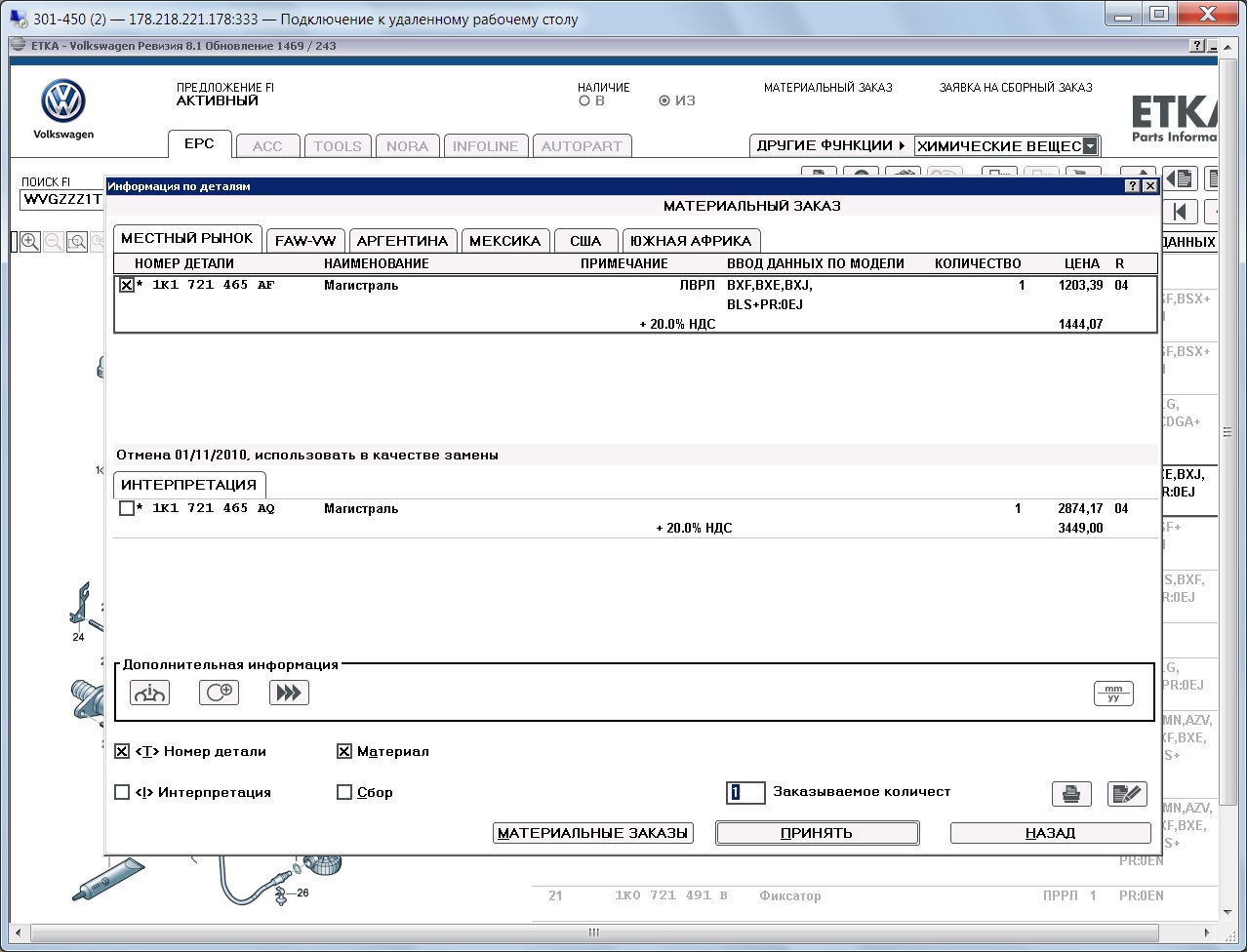Click the ПРИНЯТЬ button
Image resolution: width=1247 pixels, height=952 pixels.
pos(817,833)
